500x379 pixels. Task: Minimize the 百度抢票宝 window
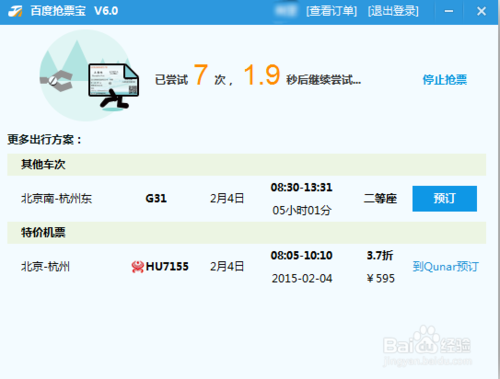pyautogui.click(x=449, y=11)
